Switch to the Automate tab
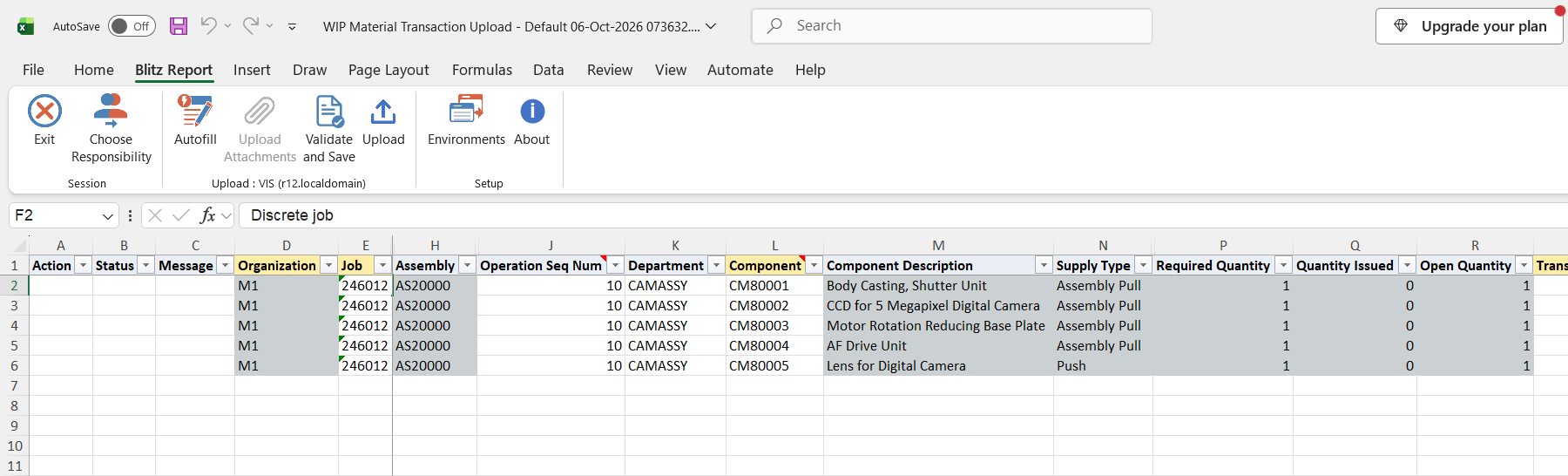 click(740, 70)
